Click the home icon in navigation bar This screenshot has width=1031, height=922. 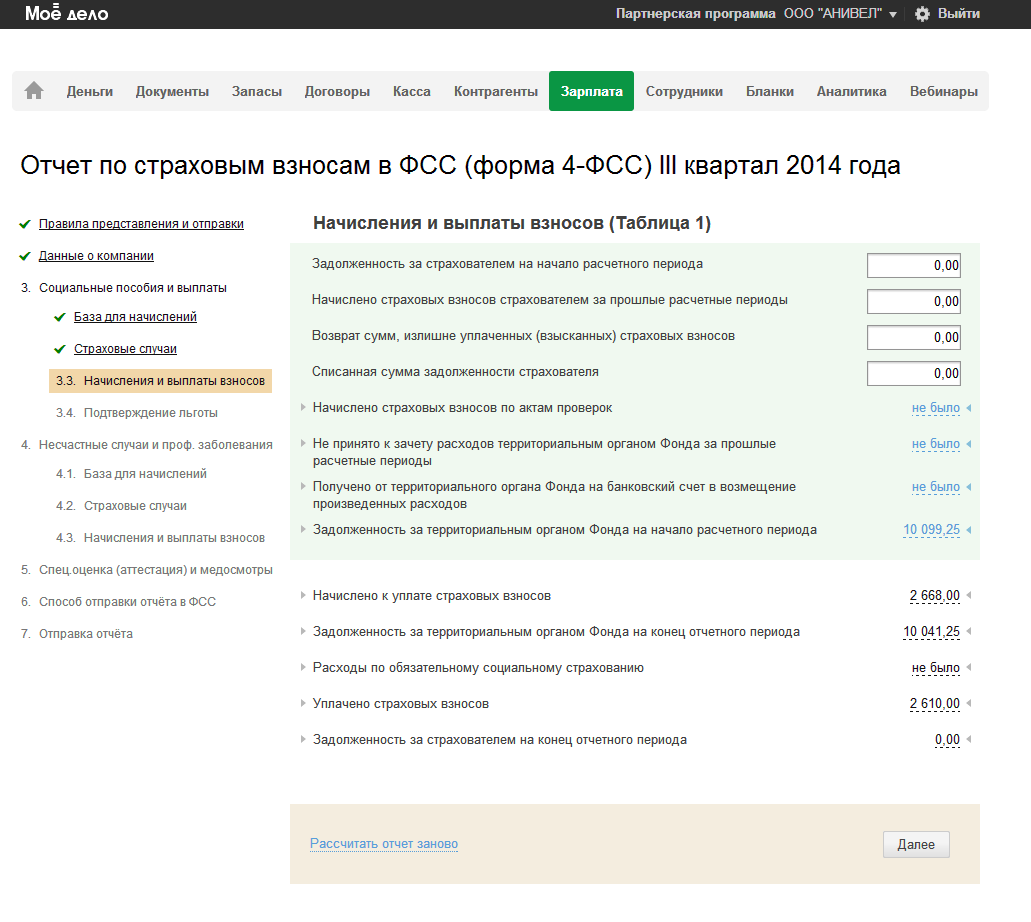coord(34,91)
